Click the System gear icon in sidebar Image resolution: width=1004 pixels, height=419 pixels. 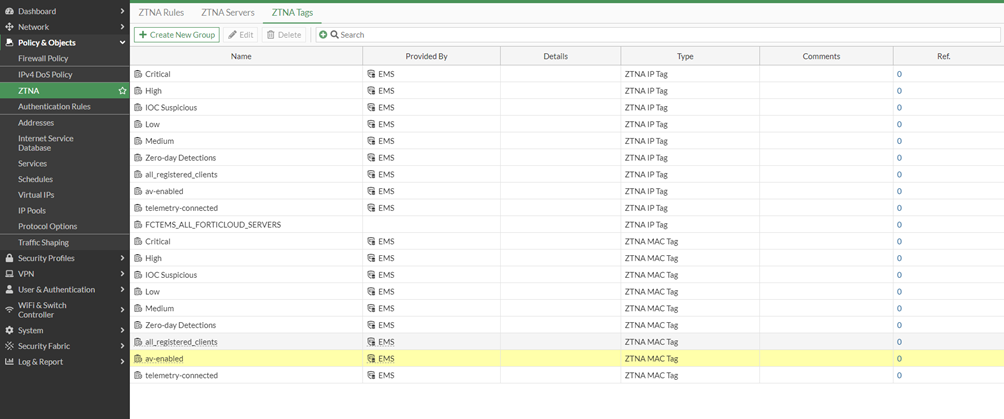tap(9, 331)
